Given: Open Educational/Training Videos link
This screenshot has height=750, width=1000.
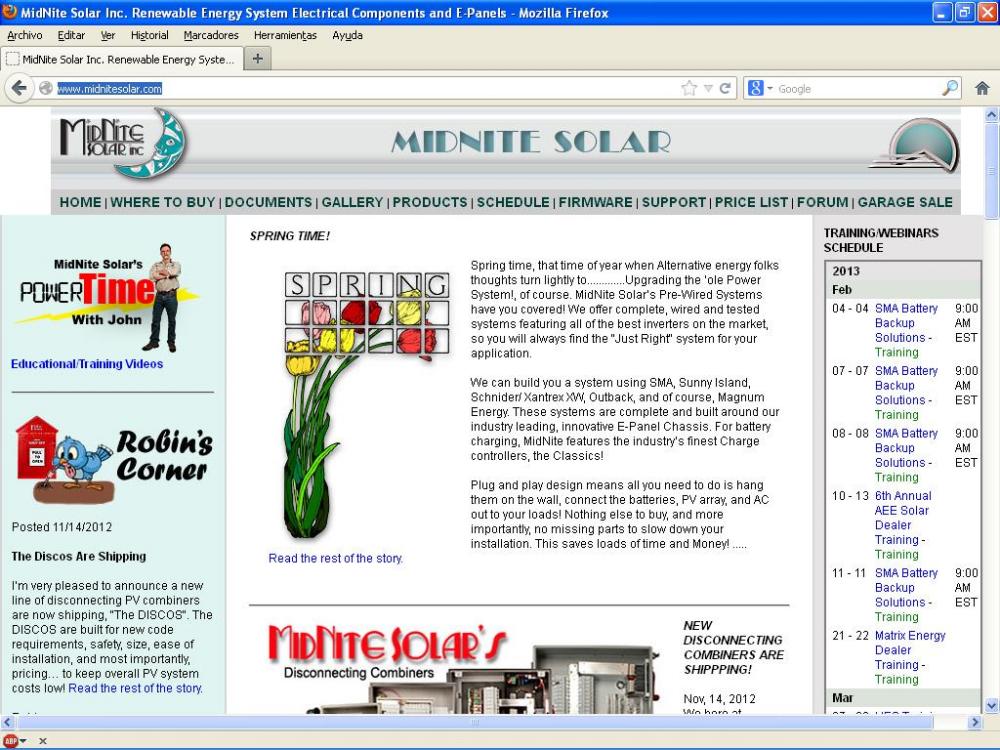Looking at the screenshot, I should pos(87,364).
